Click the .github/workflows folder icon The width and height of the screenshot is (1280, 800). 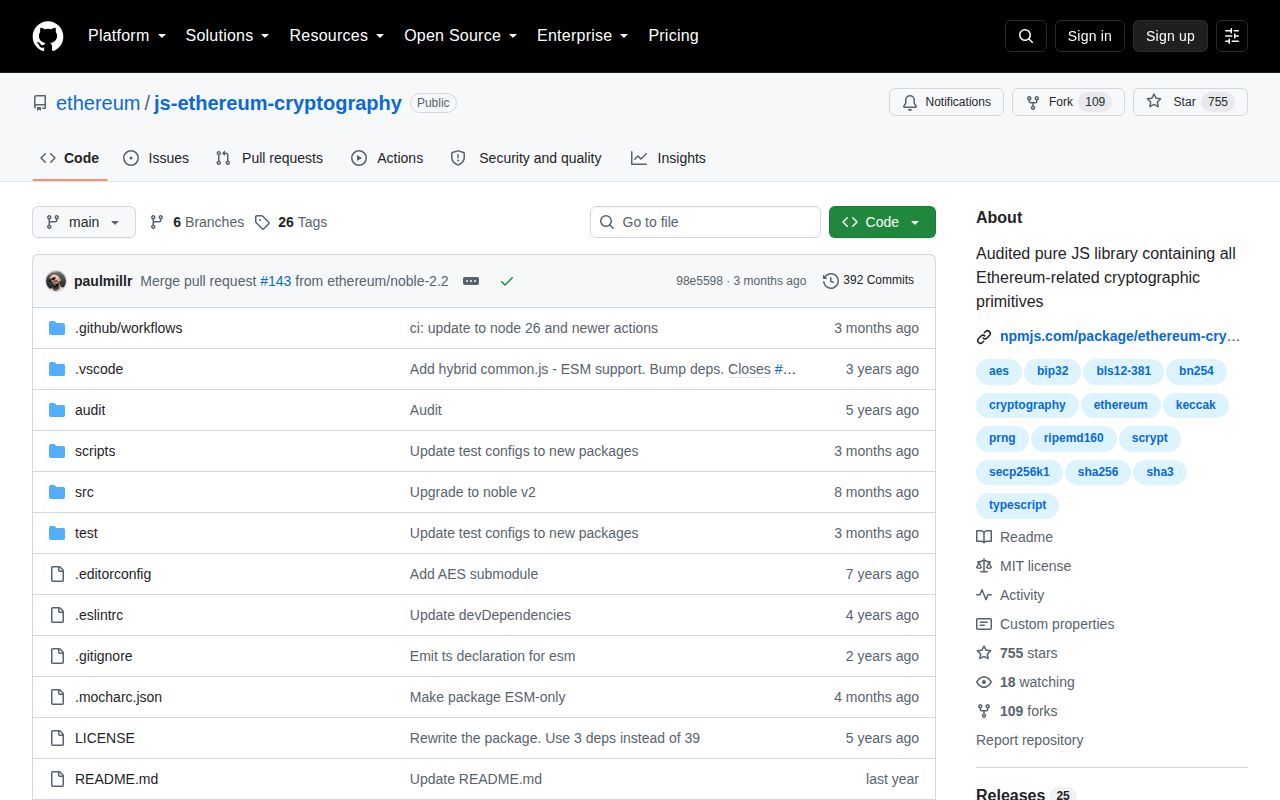click(57, 328)
